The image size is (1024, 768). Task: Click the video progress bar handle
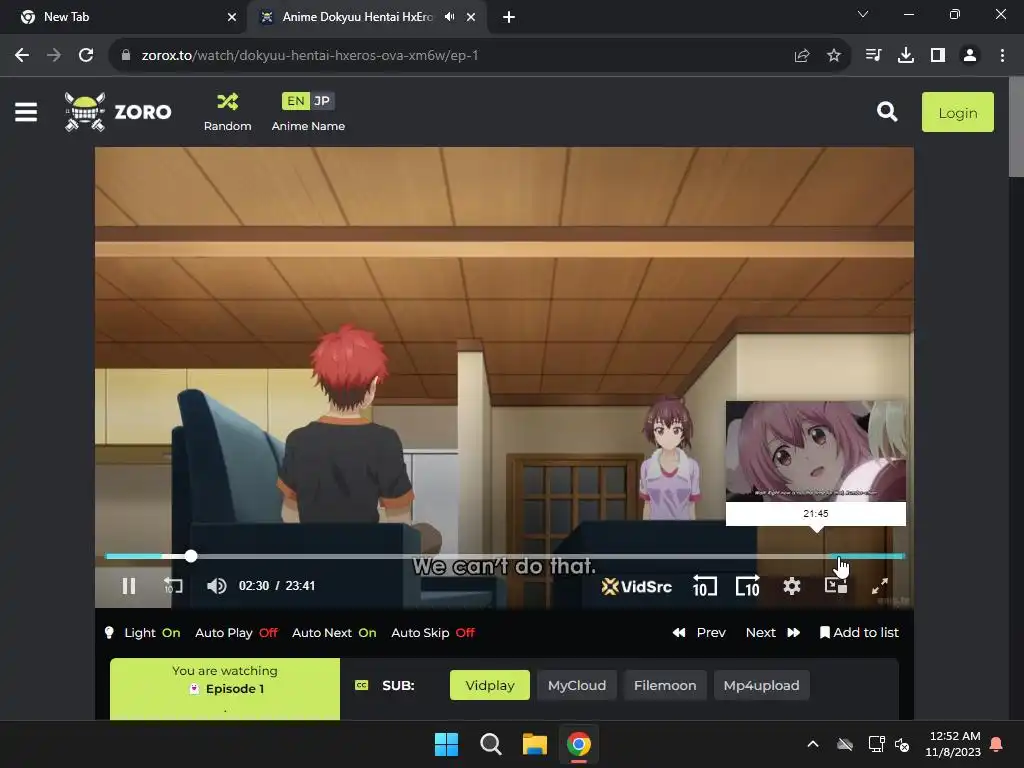click(191, 556)
